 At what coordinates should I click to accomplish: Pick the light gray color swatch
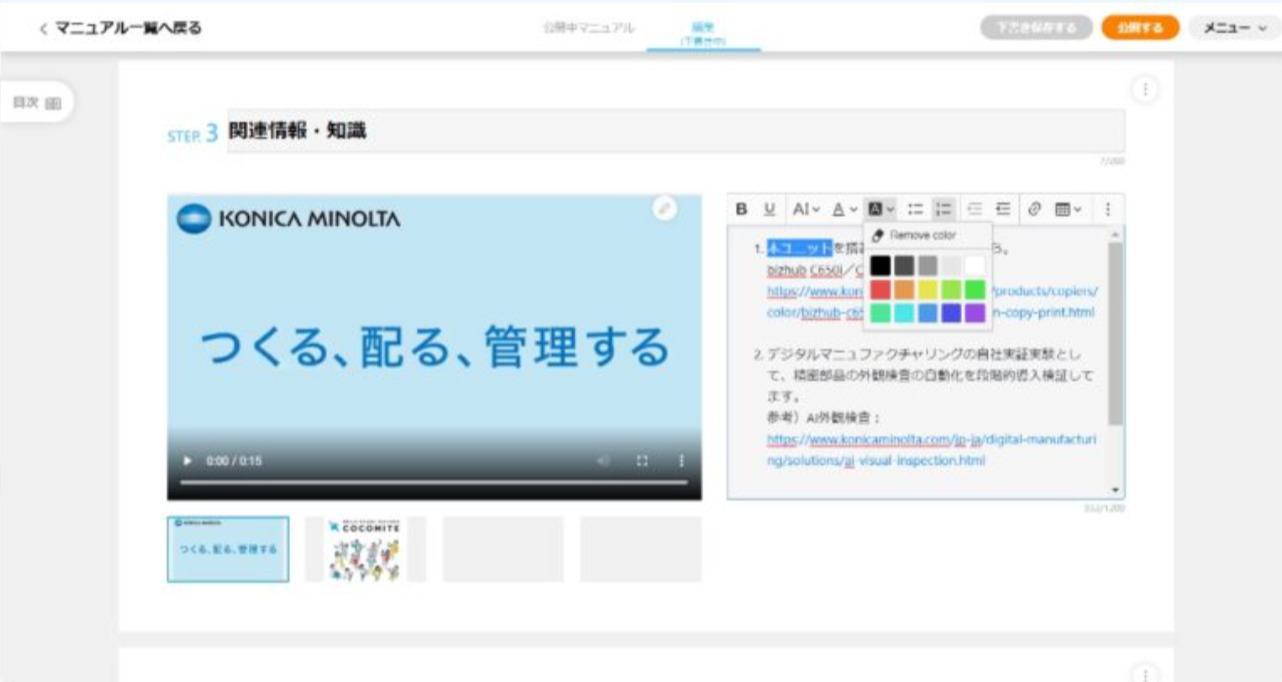pos(951,266)
